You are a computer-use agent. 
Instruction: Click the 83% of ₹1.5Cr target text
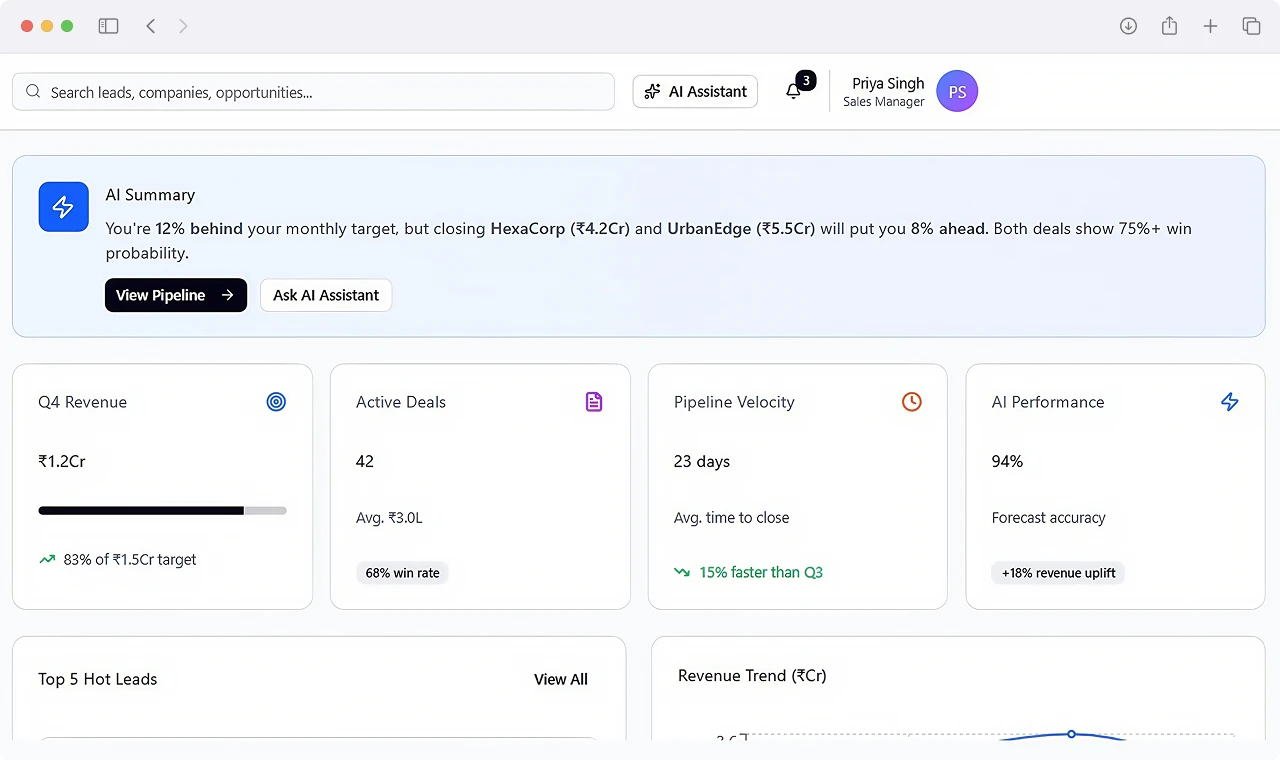coord(130,560)
